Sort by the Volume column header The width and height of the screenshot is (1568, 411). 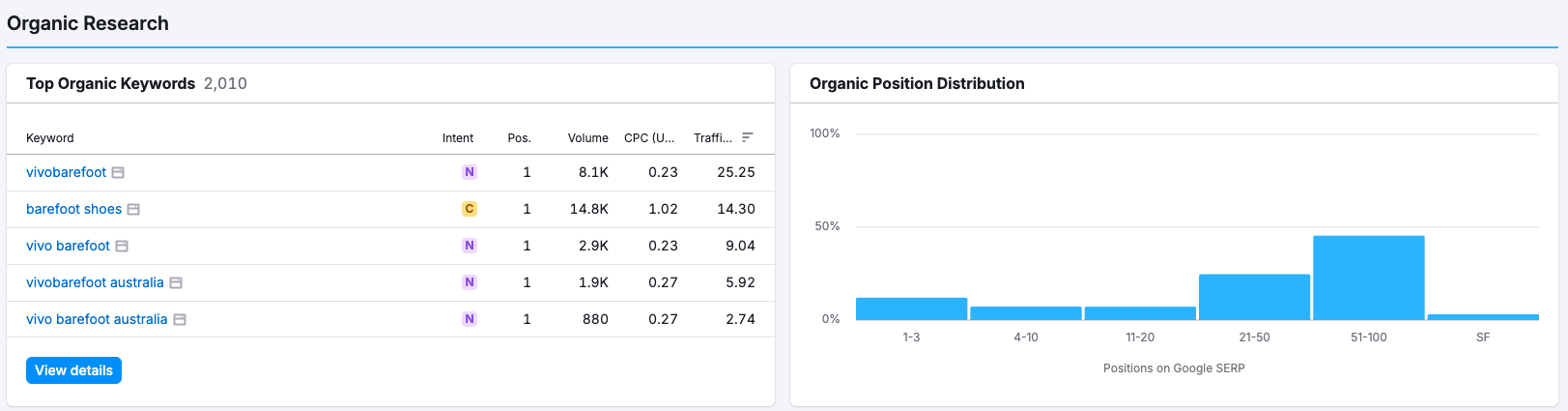[x=587, y=138]
